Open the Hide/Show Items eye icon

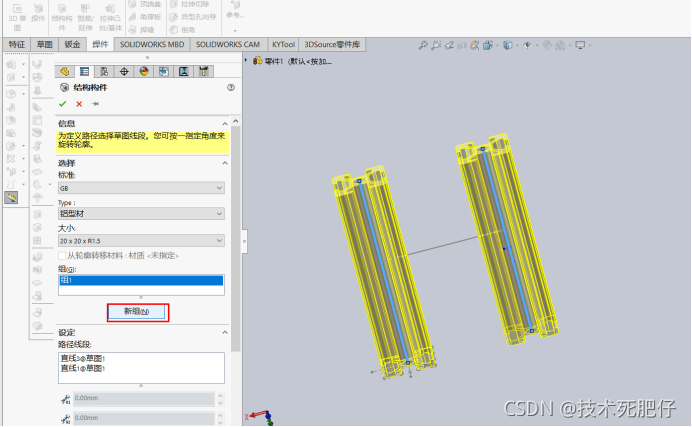click(527, 45)
